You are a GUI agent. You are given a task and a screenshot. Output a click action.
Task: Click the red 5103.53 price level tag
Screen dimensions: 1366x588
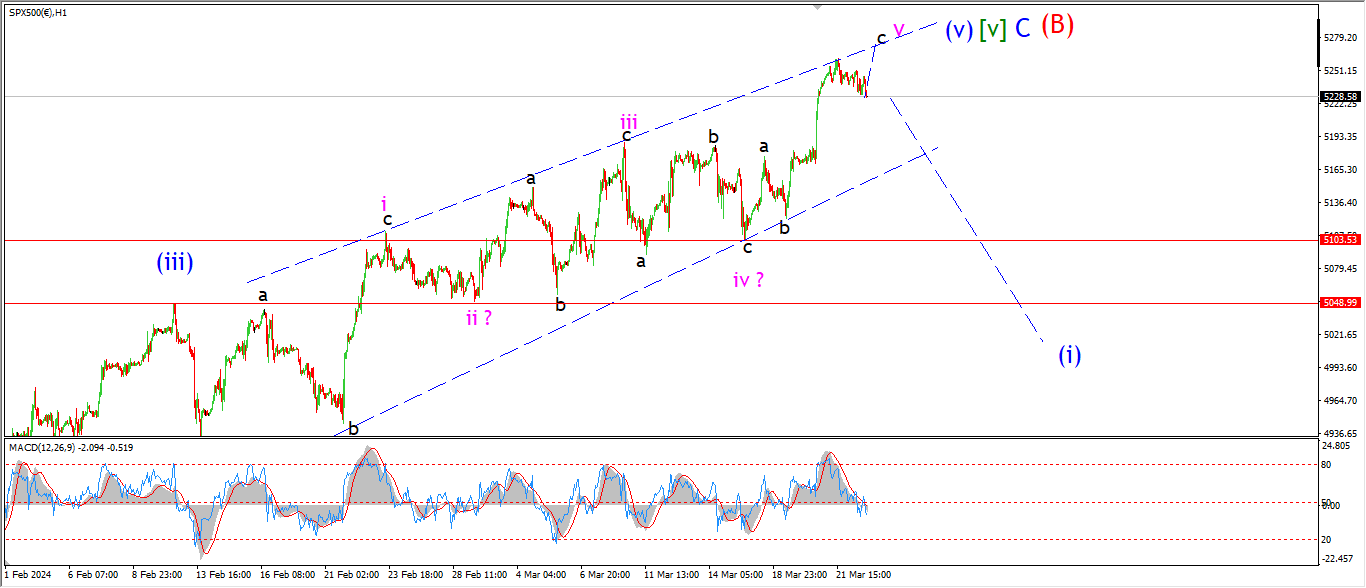pos(1339,240)
